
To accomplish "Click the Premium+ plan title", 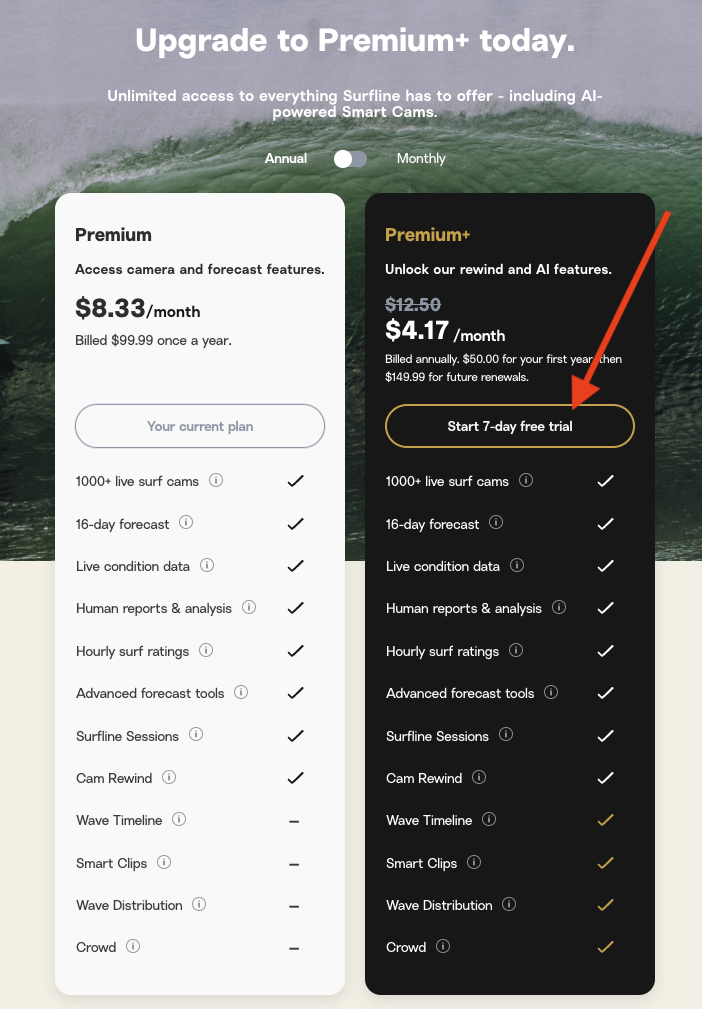I will [427, 235].
